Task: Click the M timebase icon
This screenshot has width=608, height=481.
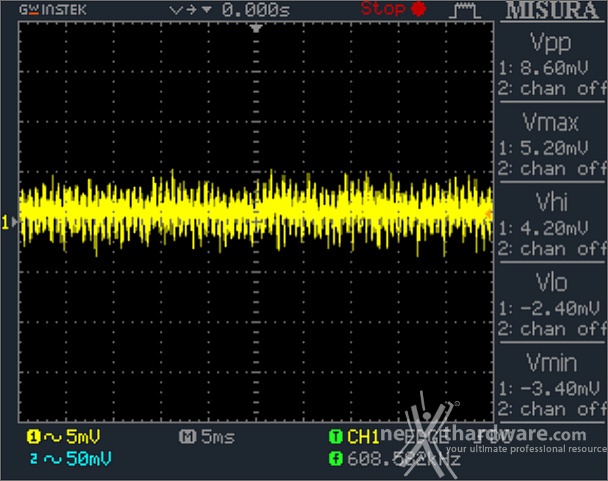Action: (x=188, y=437)
